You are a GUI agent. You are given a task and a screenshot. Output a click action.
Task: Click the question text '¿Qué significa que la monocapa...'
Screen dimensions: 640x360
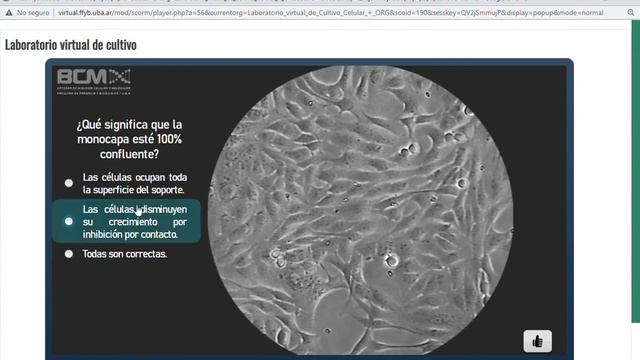[x=129, y=139]
